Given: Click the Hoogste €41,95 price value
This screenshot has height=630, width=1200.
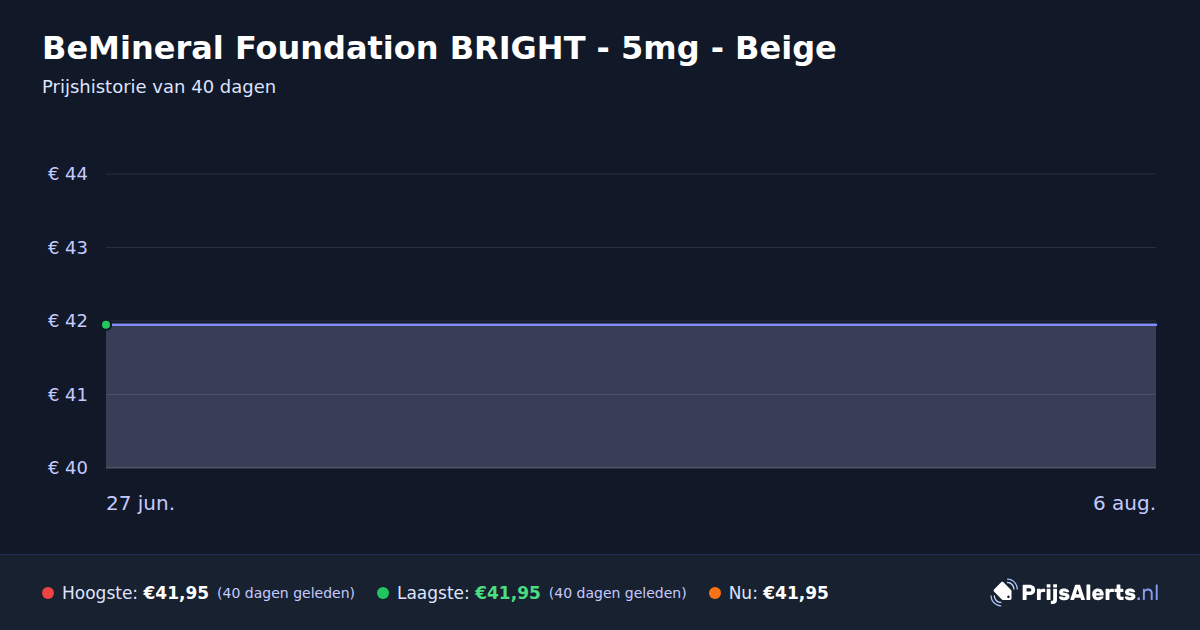Looking at the screenshot, I should [x=176, y=593].
